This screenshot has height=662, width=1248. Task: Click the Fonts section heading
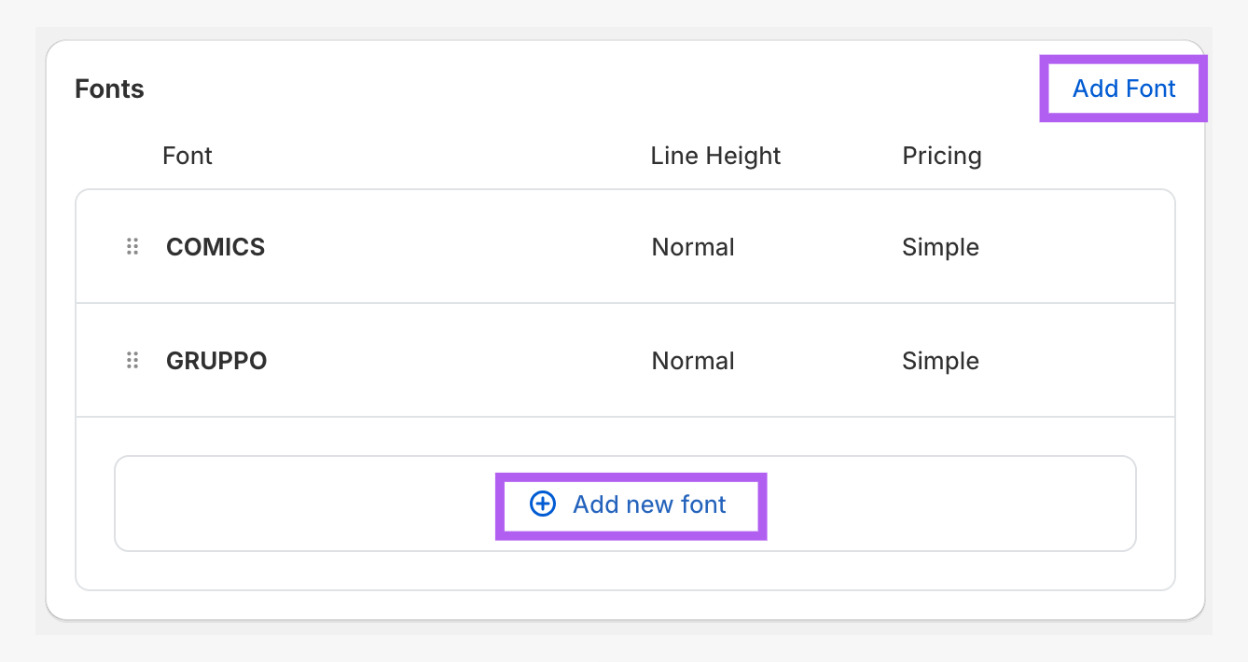coord(109,89)
